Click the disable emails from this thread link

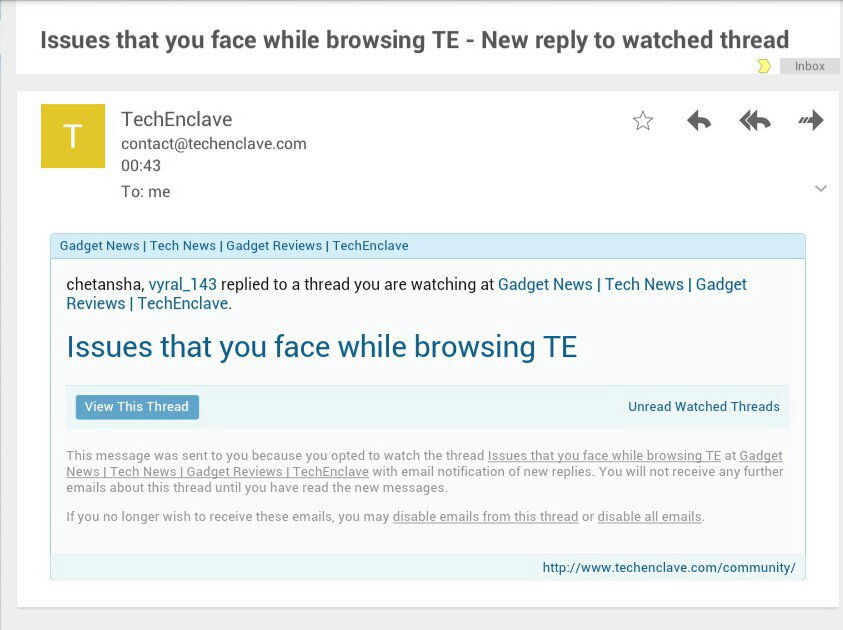coord(485,517)
